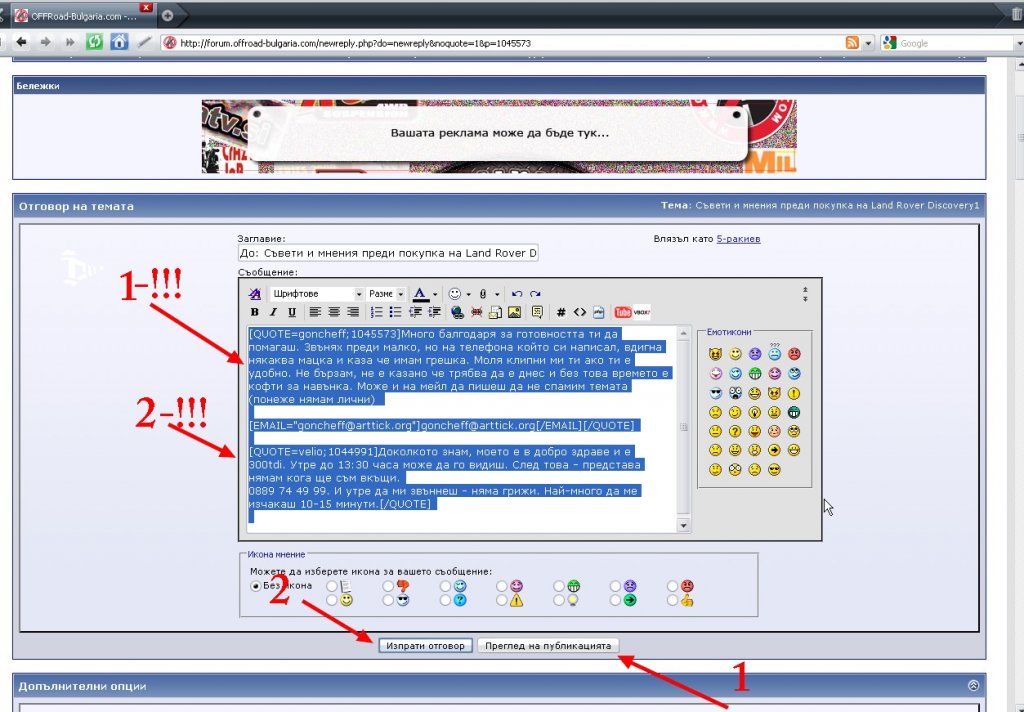This screenshot has width=1024, height=712.
Task: Increase the editor size with the up arrows
Action: [x=805, y=289]
